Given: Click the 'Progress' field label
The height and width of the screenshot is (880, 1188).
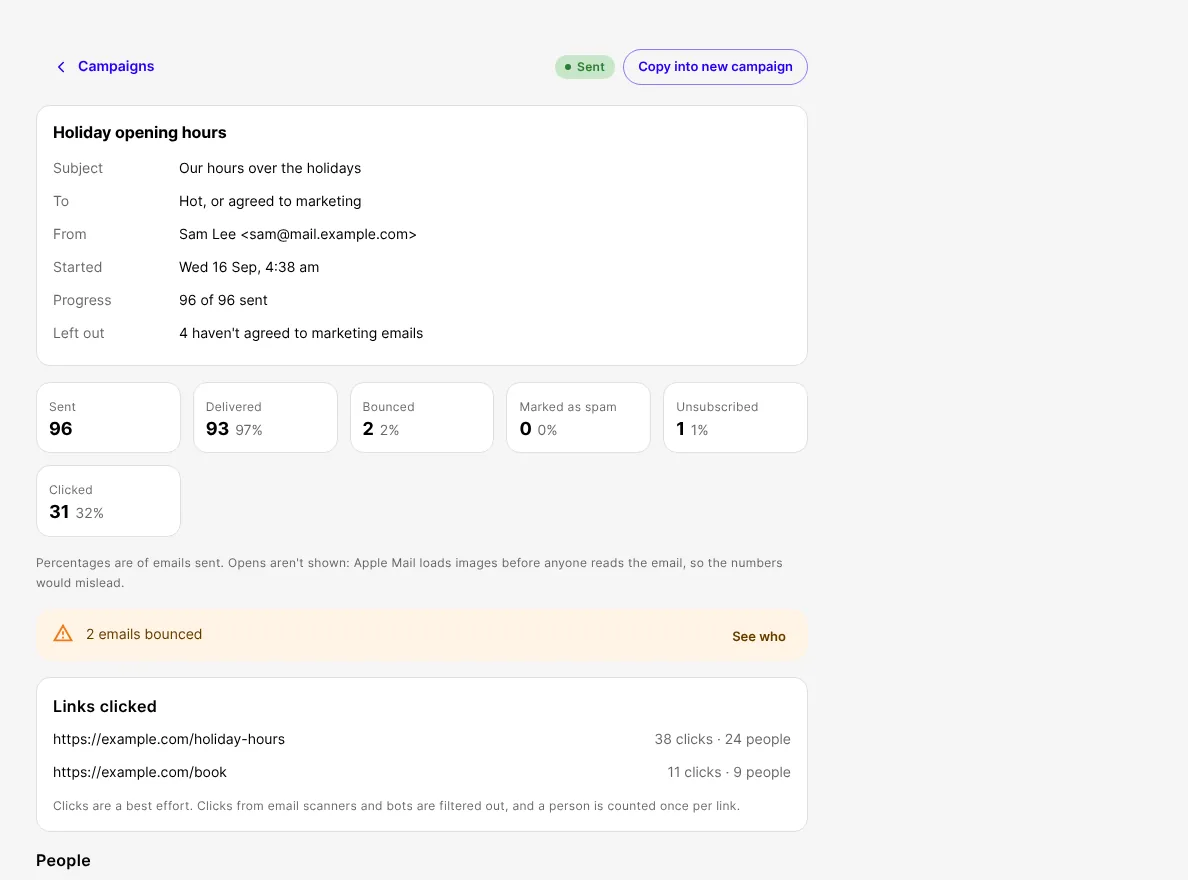Looking at the screenshot, I should click(82, 300).
